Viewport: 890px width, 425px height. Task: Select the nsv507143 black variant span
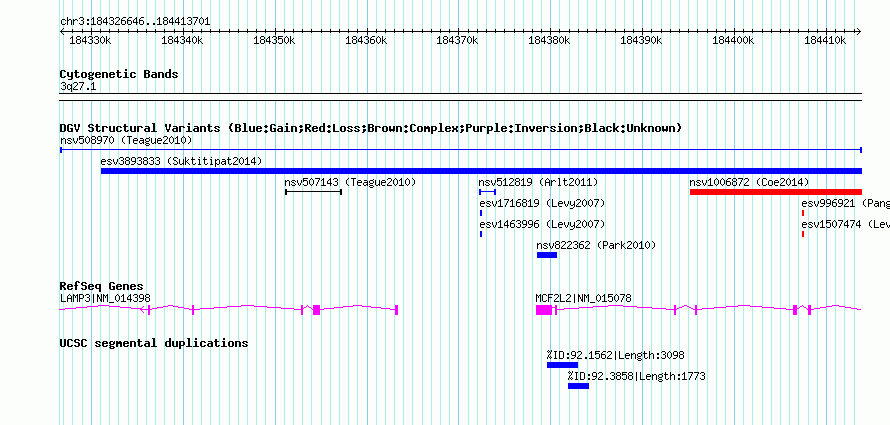coord(313,192)
